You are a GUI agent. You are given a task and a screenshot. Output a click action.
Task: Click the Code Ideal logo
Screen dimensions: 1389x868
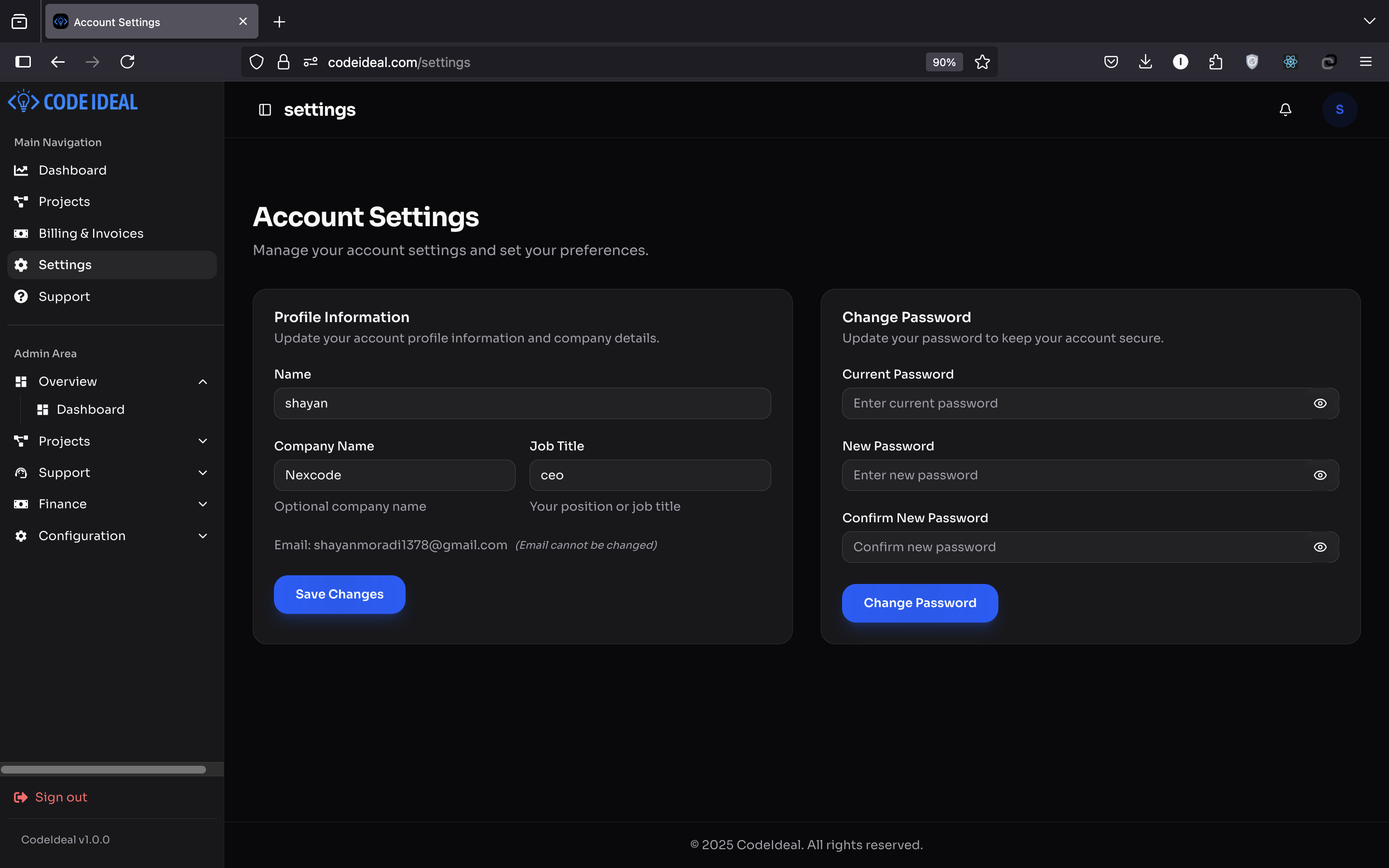click(x=73, y=102)
